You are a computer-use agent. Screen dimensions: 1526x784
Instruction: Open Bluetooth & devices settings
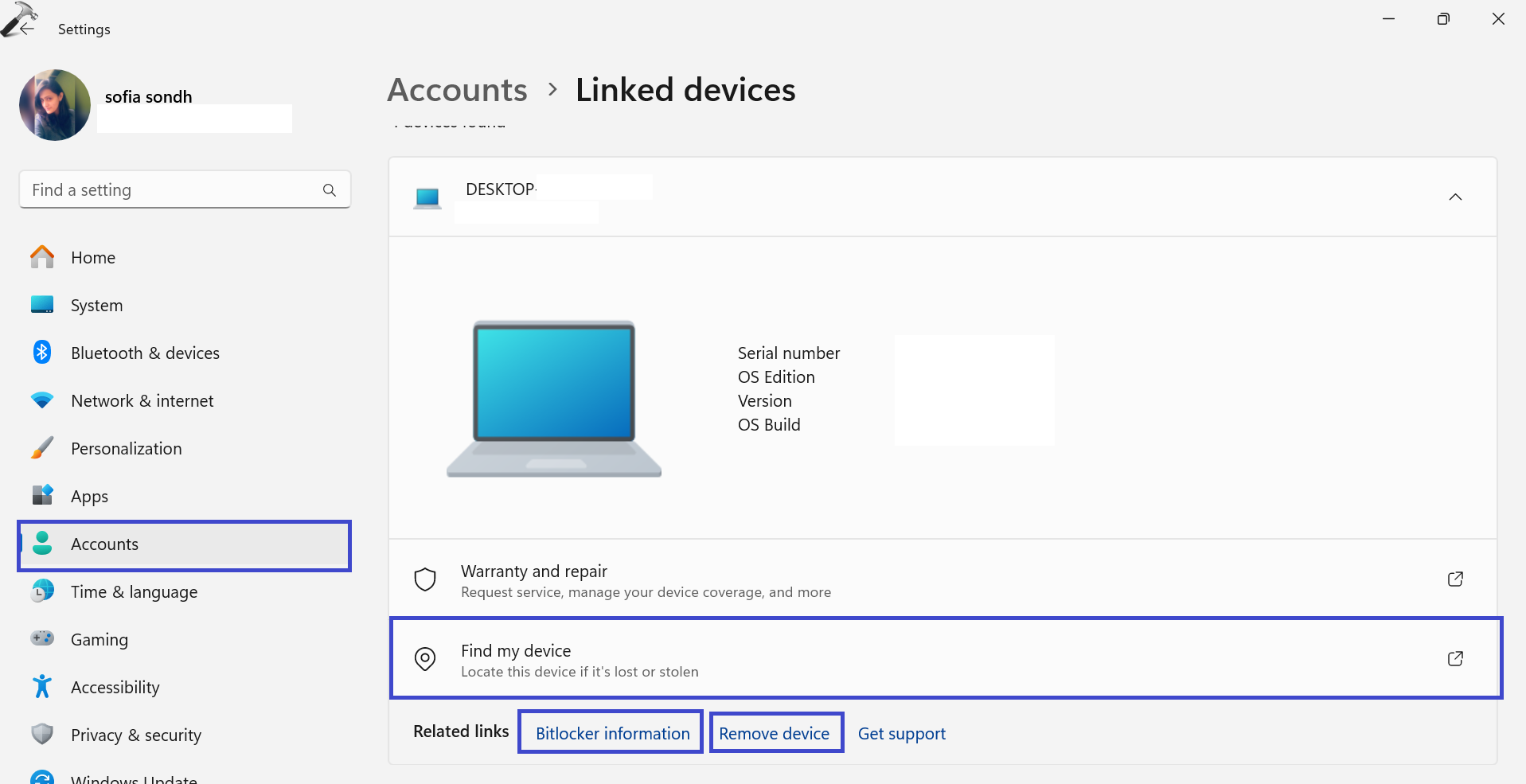pos(41,353)
